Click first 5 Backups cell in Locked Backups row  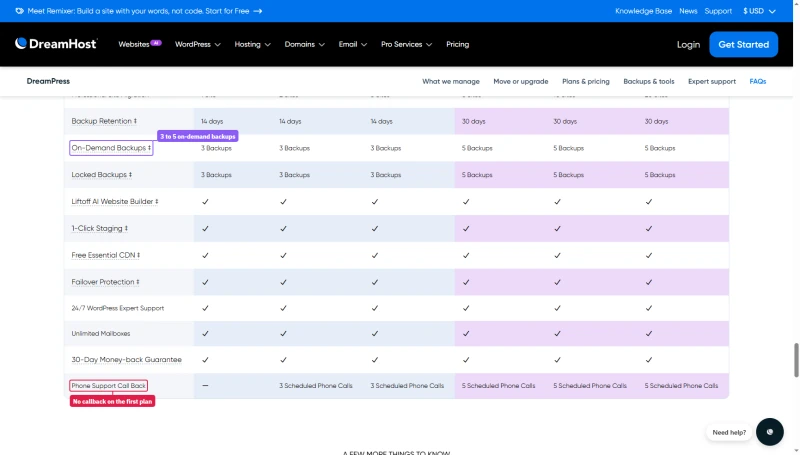coord(477,174)
